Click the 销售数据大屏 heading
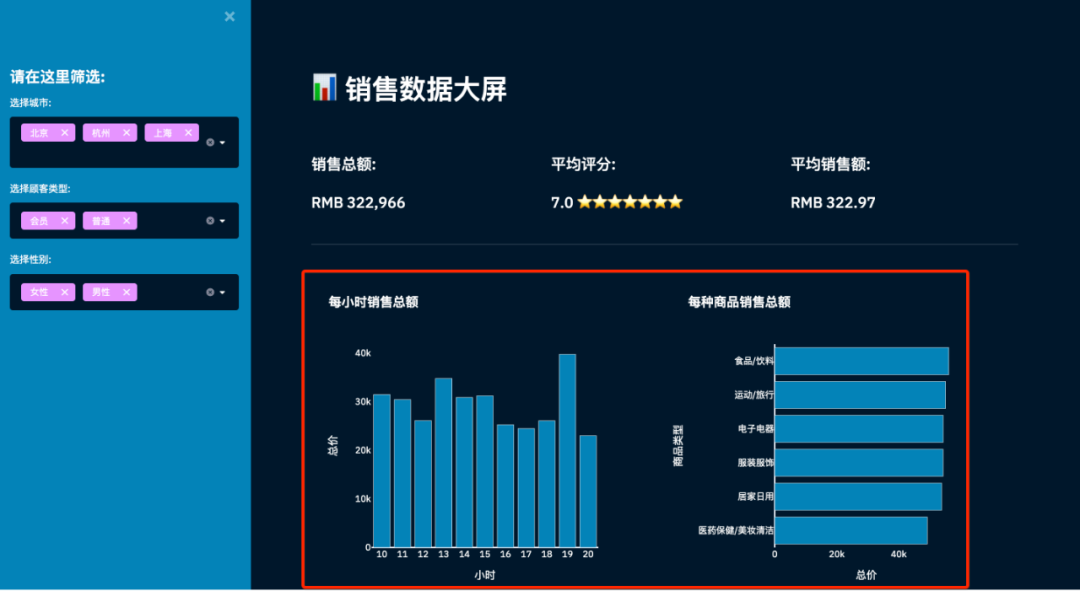Image resolution: width=1080 pixels, height=591 pixels. point(426,90)
